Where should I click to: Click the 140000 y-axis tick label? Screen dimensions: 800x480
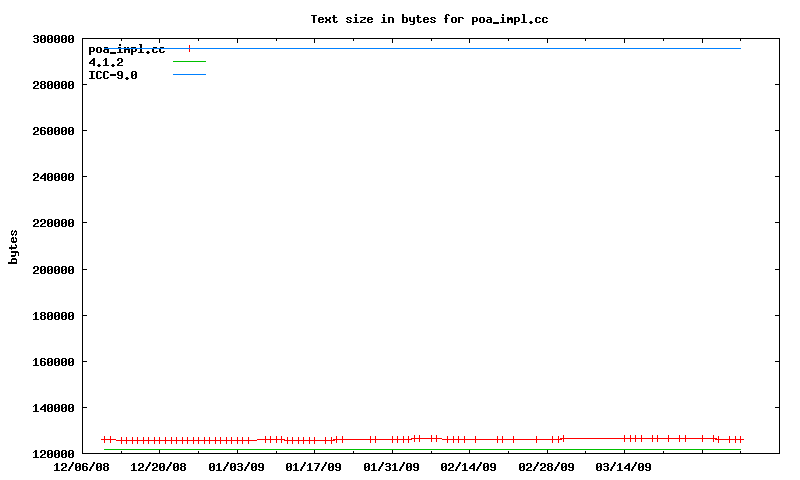[x=52, y=408]
